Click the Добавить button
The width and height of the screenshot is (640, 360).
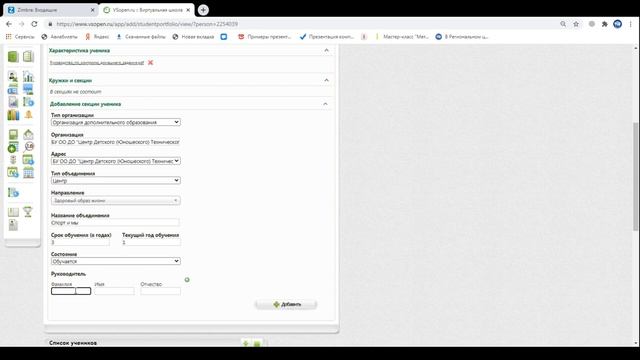286,304
